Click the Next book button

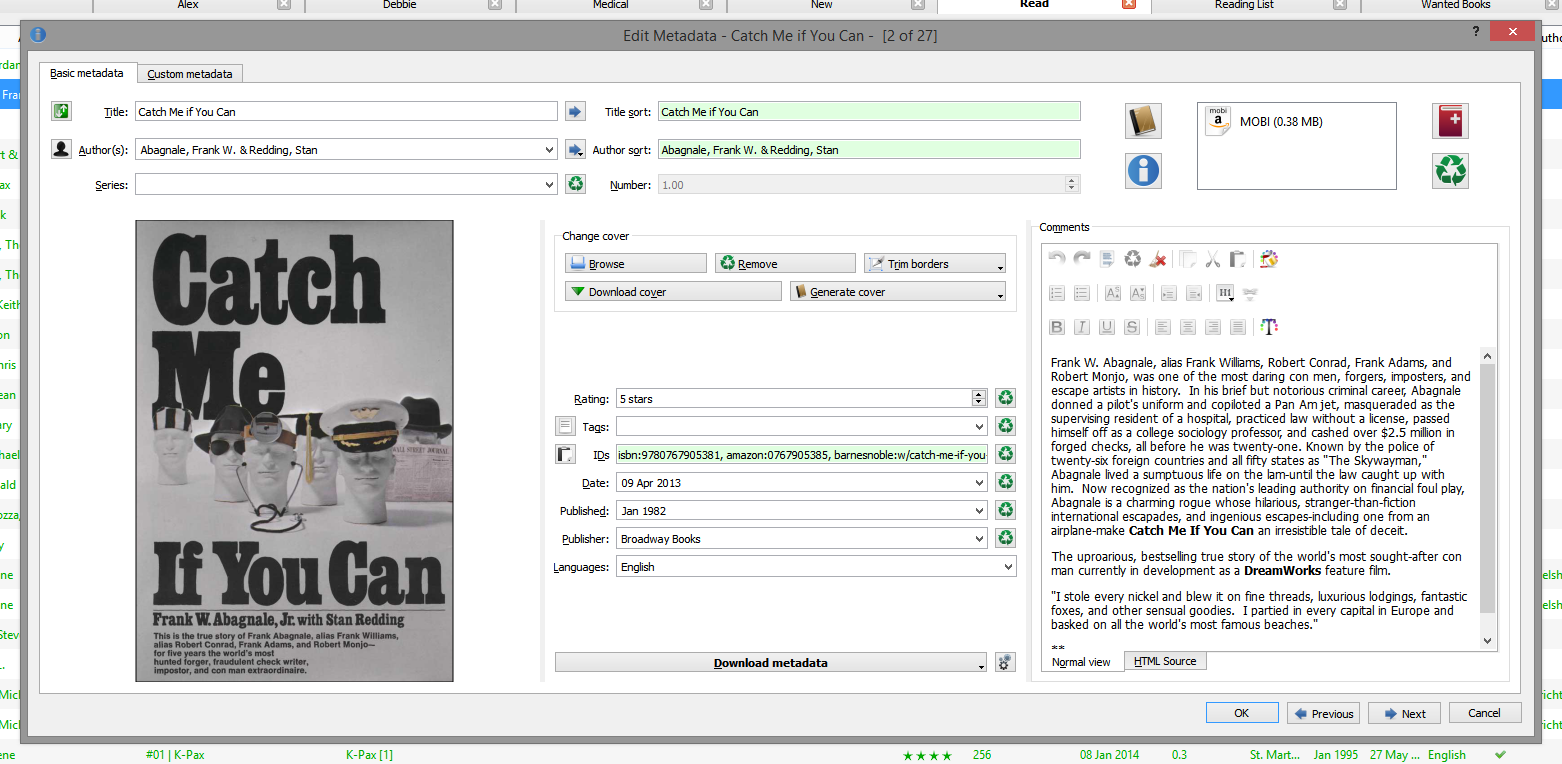[x=1404, y=713]
